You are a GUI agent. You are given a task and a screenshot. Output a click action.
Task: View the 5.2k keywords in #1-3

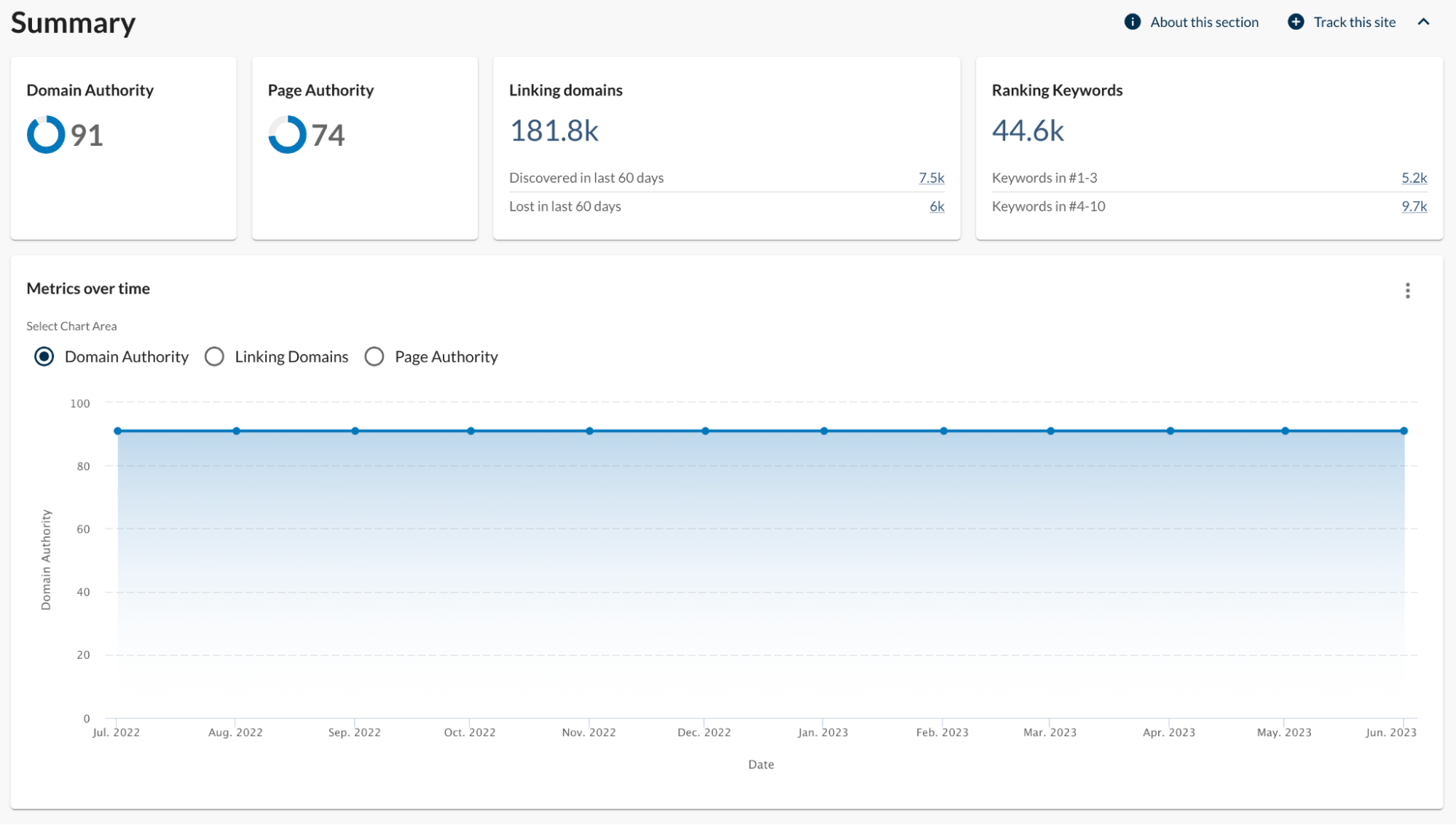click(x=1414, y=177)
